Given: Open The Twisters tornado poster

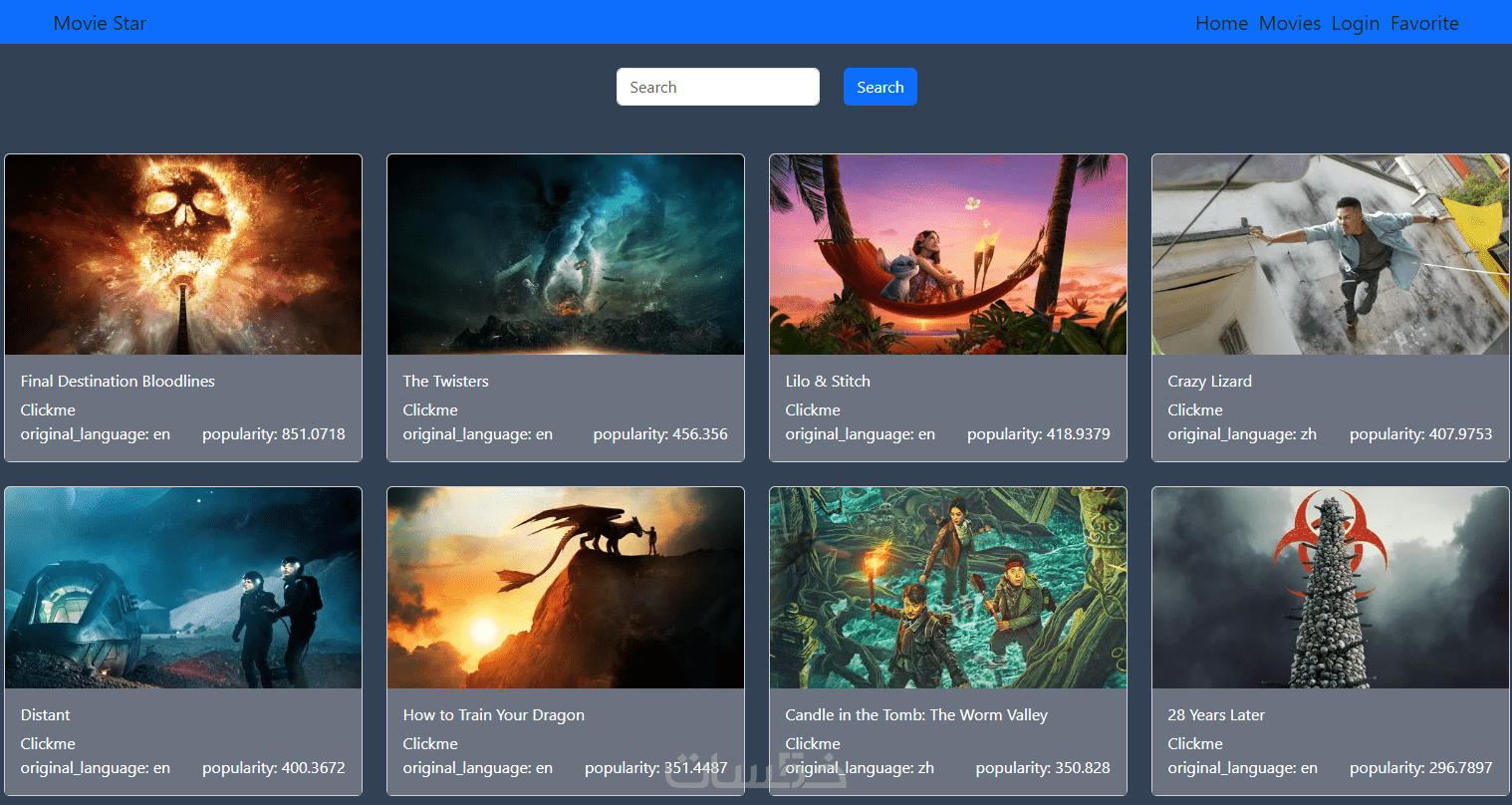Looking at the screenshot, I should [x=566, y=255].
